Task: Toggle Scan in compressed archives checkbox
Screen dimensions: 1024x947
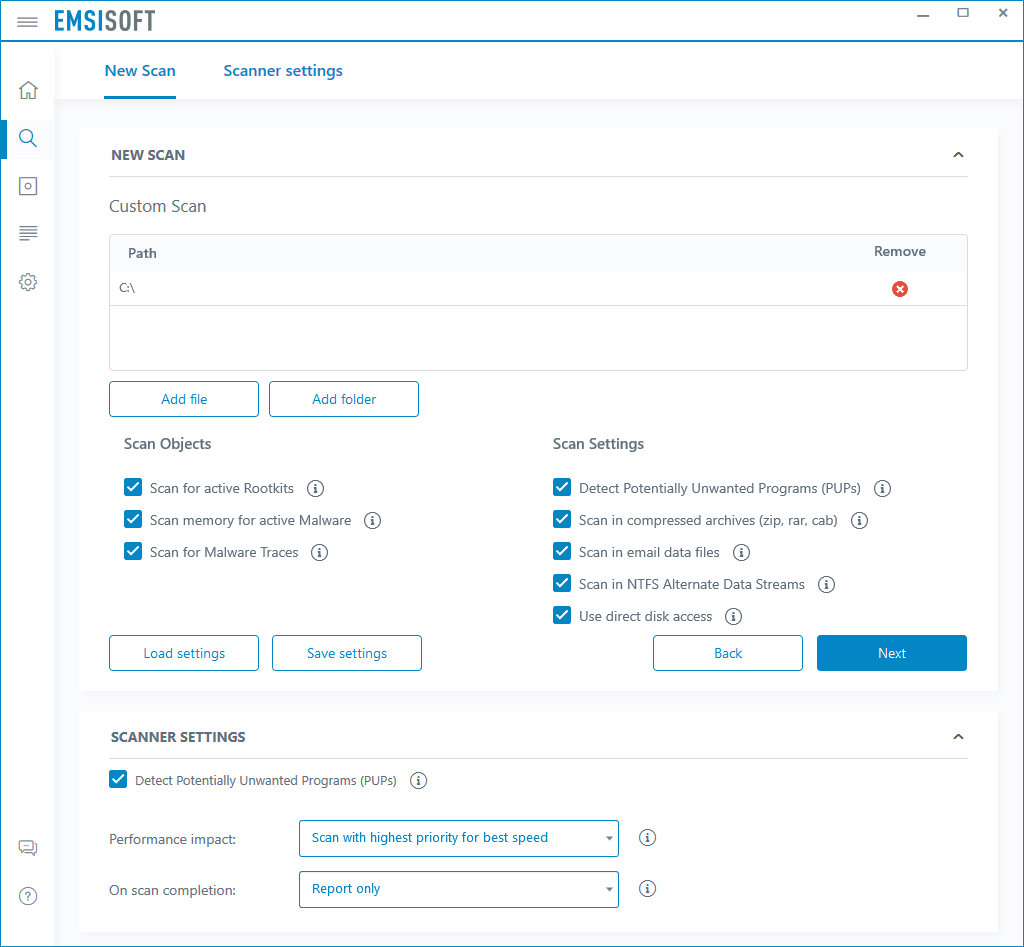Action: (562, 519)
